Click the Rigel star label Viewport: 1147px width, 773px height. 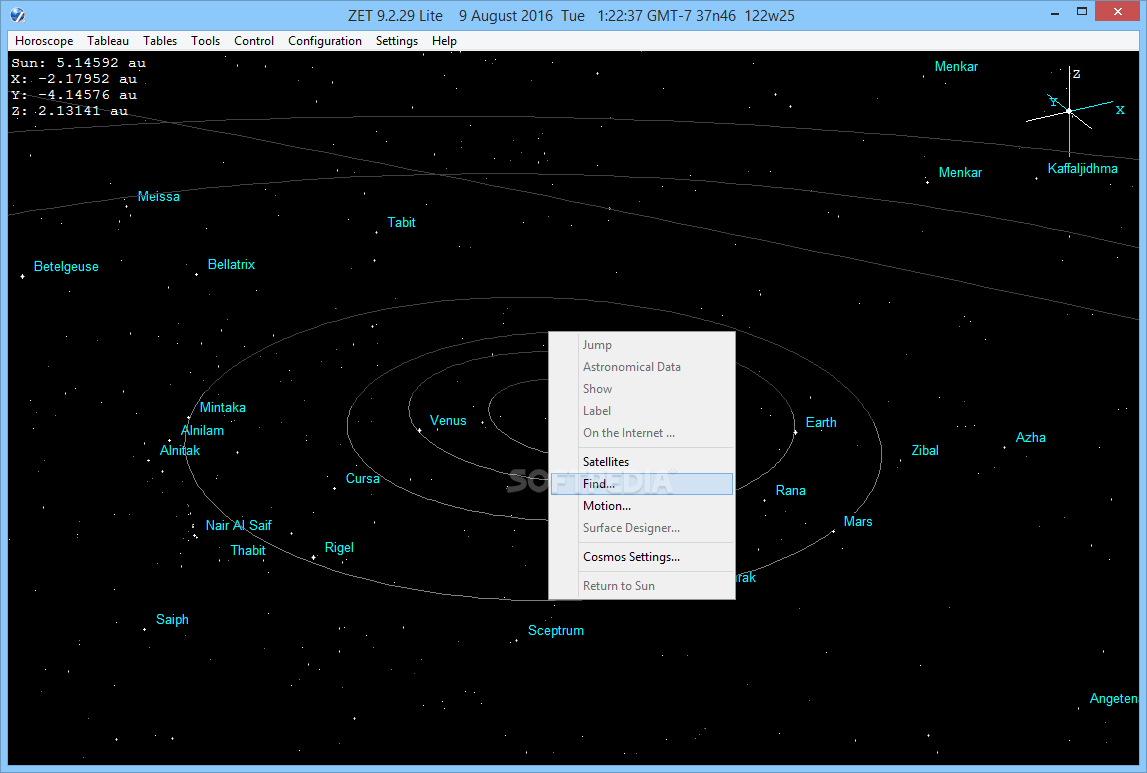(x=339, y=548)
